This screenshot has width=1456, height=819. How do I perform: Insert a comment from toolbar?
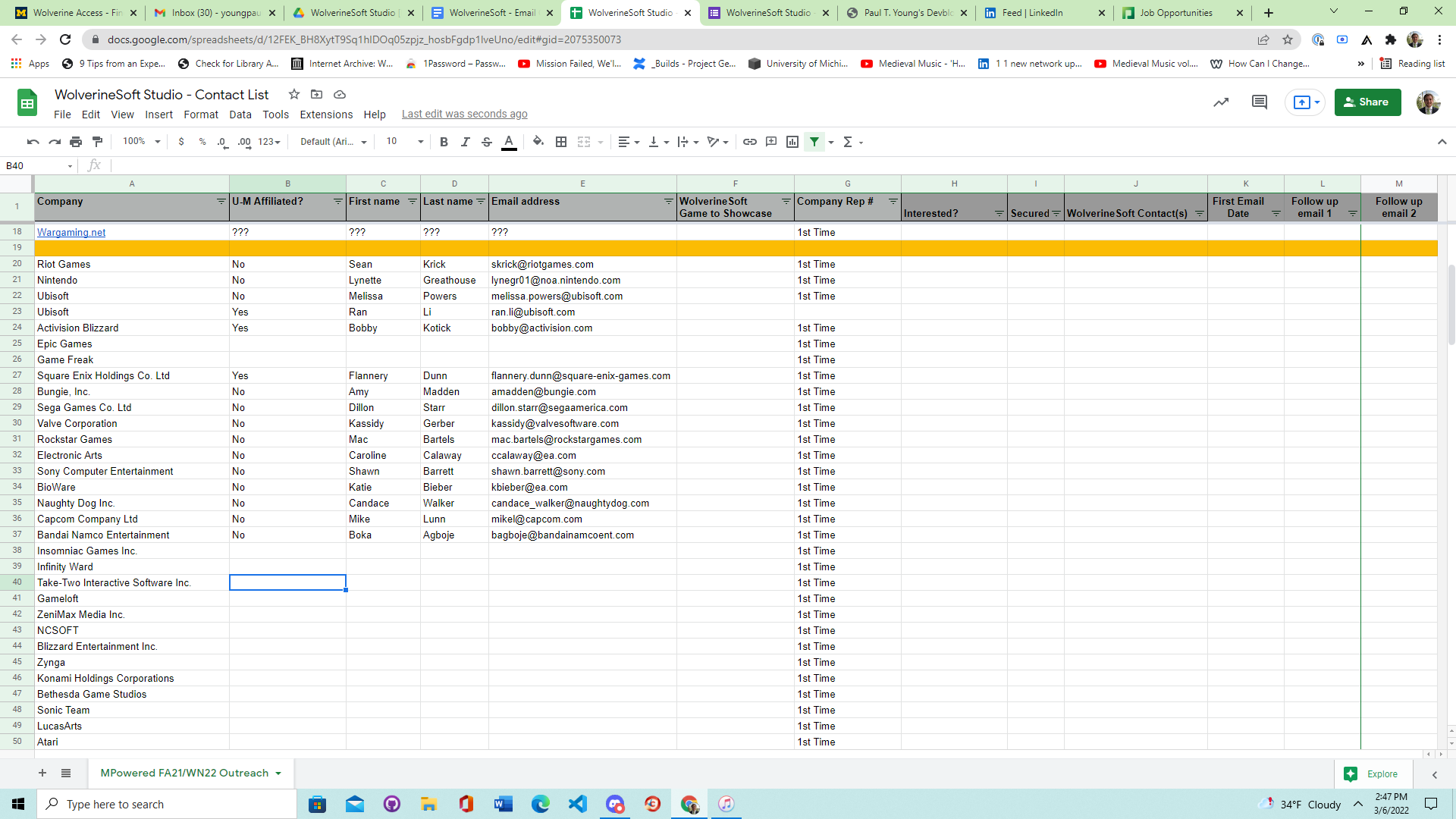771,142
